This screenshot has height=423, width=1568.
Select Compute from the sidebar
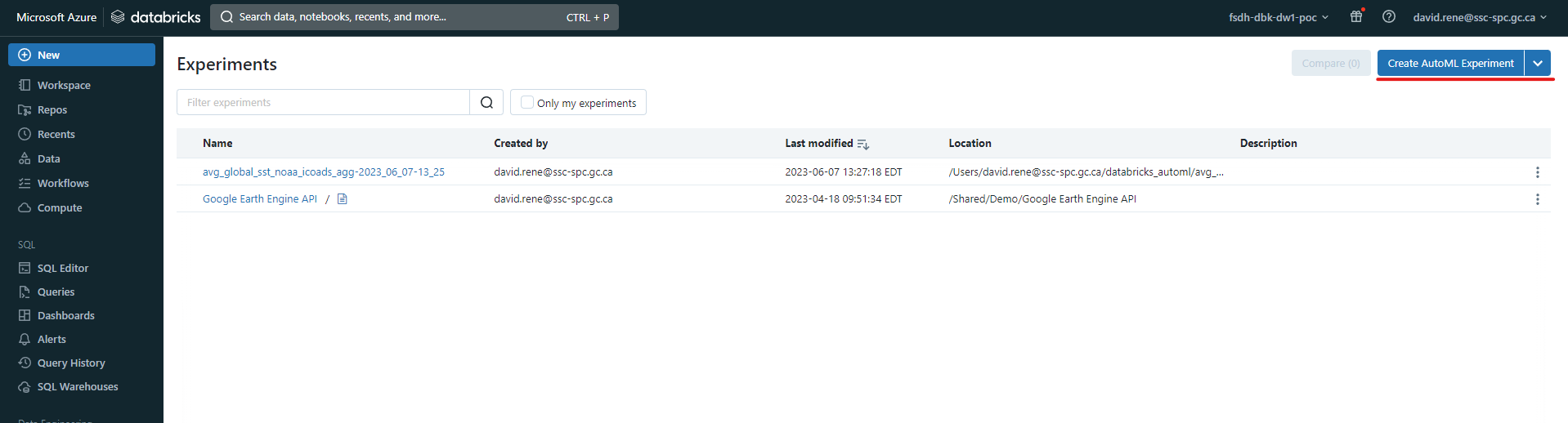click(x=60, y=207)
